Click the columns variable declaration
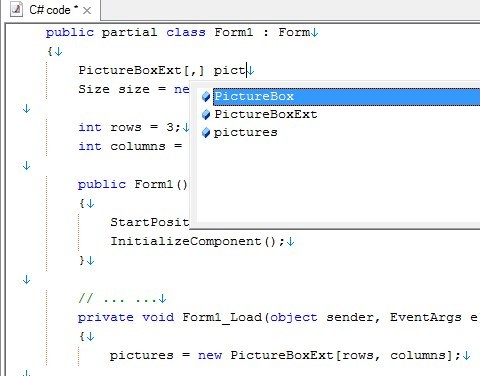The width and height of the screenshot is (480, 376). pos(138,146)
